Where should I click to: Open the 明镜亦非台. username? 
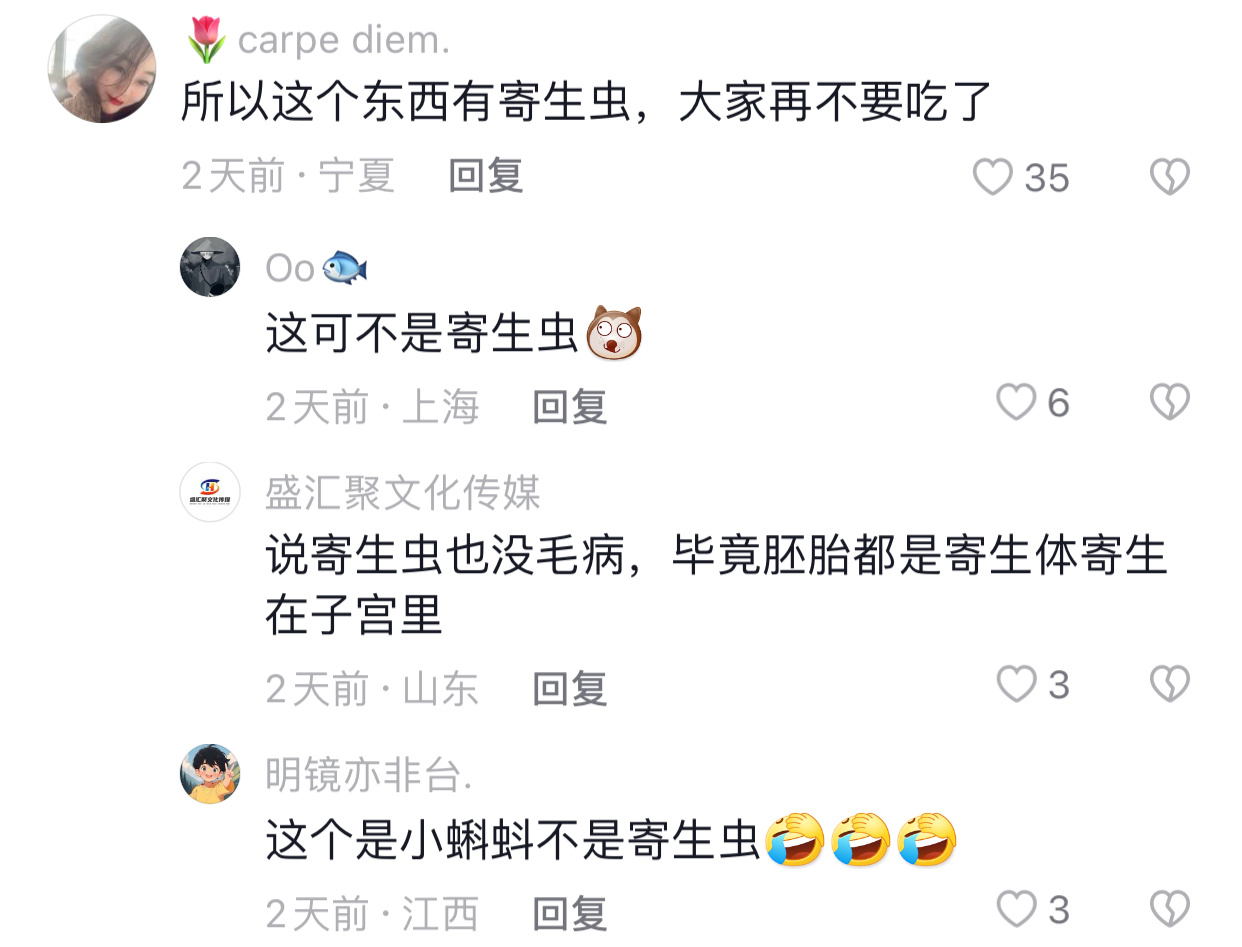(x=365, y=776)
